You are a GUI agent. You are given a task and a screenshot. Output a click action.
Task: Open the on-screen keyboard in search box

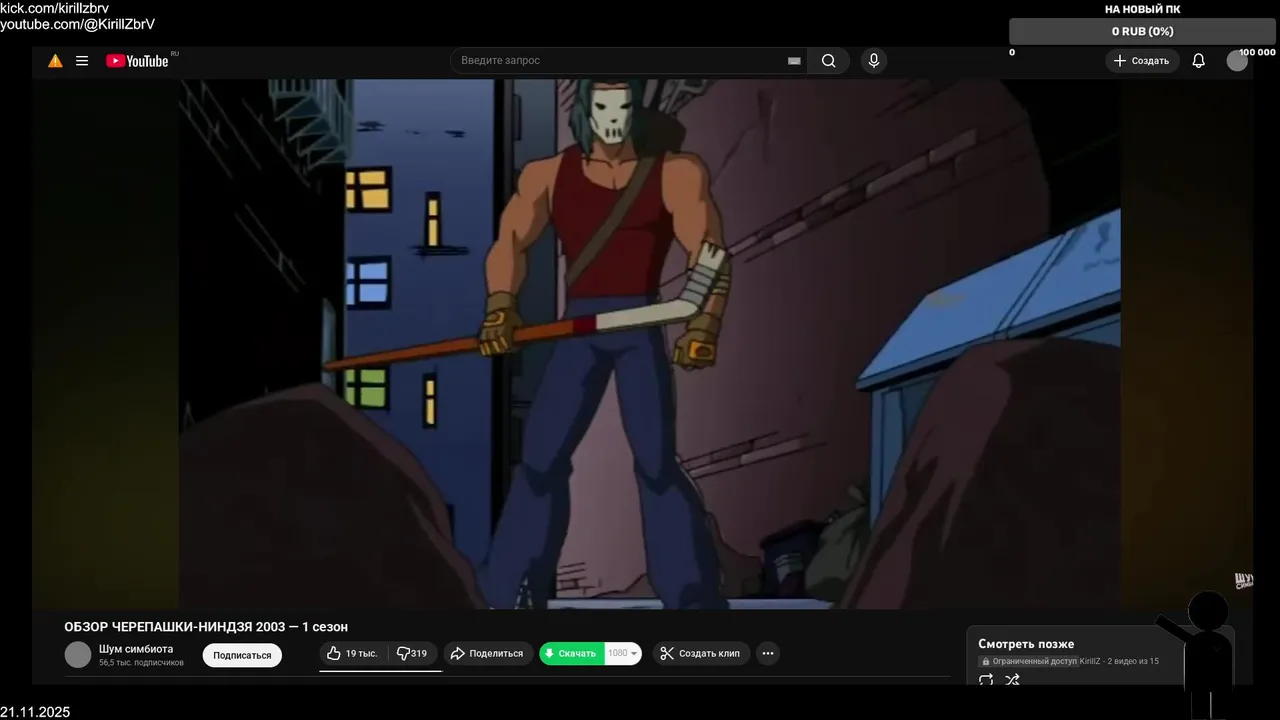point(794,61)
